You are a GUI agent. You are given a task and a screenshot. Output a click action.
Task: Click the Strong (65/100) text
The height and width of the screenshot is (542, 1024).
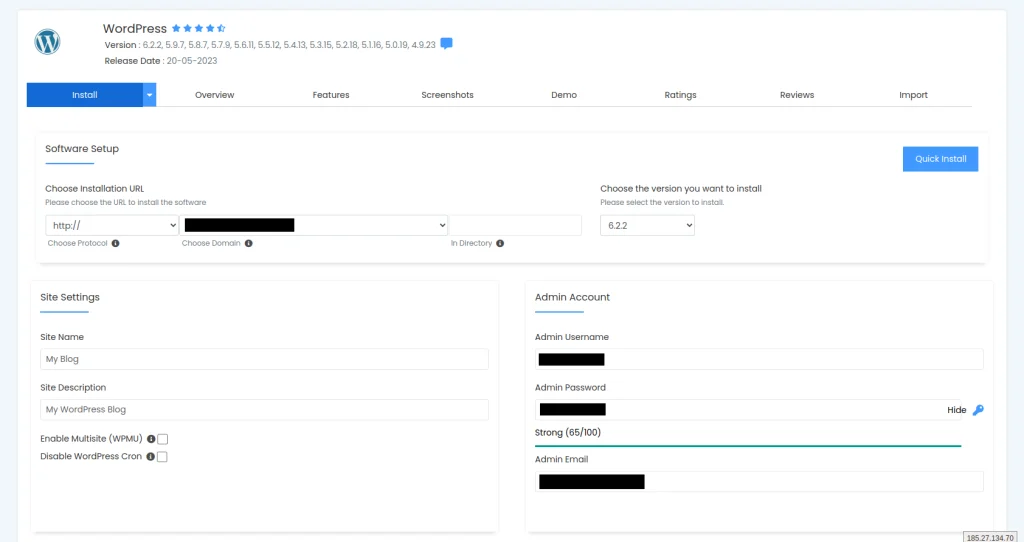click(568, 432)
